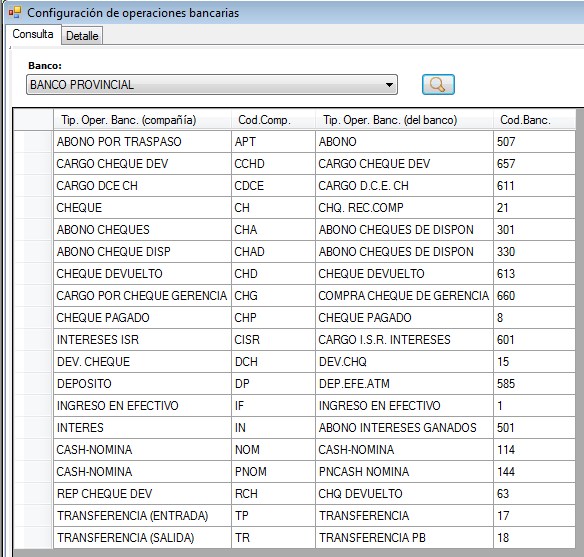Select the BANCO PROVINCIAL combo box
The image size is (584, 557).
pyautogui.click(x=212, y=85)
